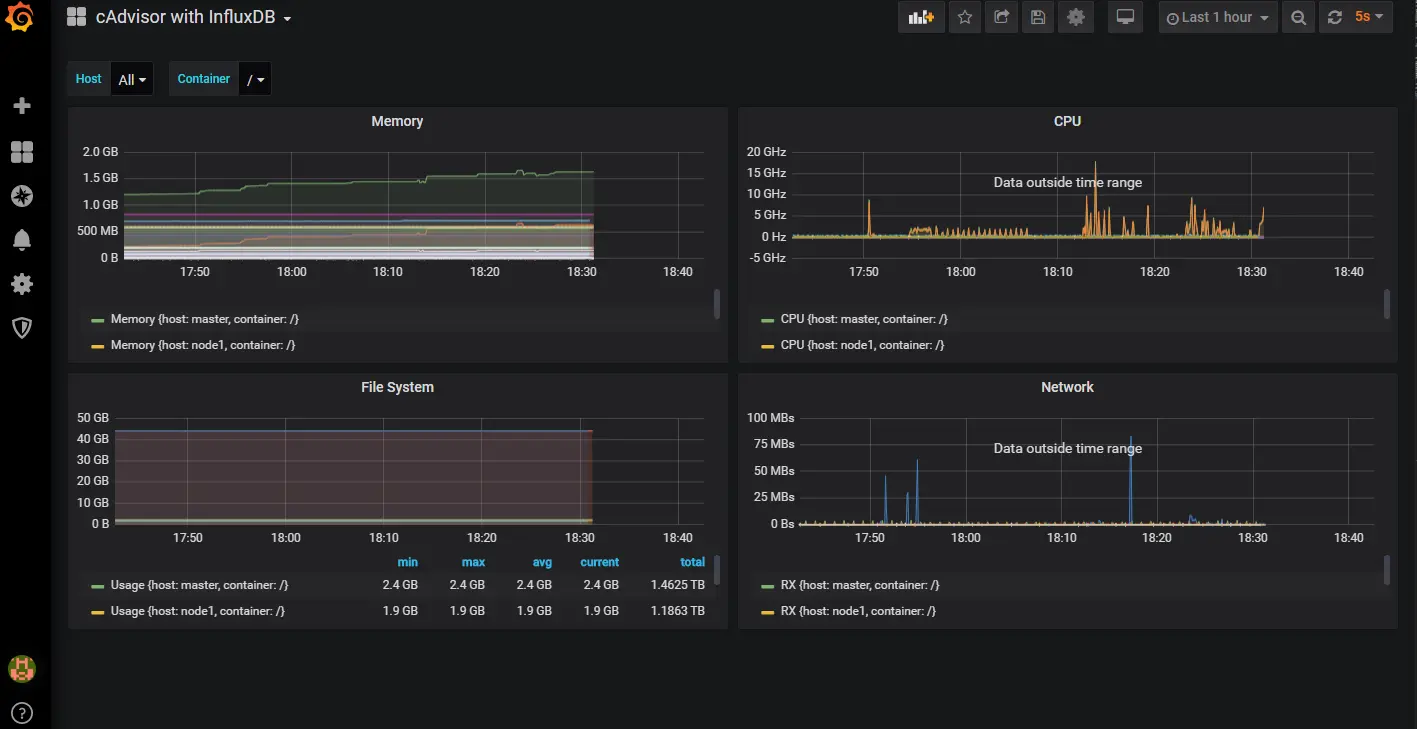
Task: Click the CPU Data outside time range message
Action: [1067, 182]
